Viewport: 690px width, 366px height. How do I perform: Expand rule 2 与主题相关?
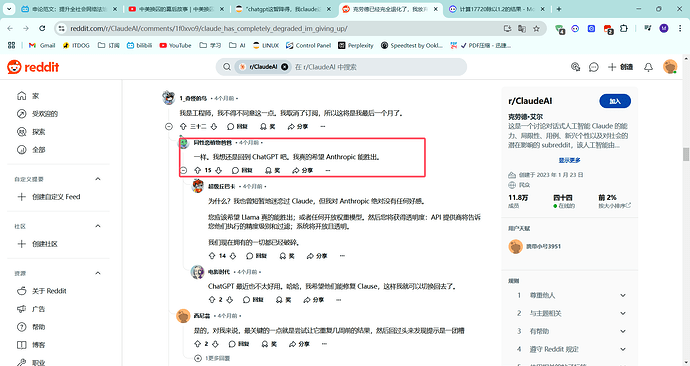tap(623, 313)
